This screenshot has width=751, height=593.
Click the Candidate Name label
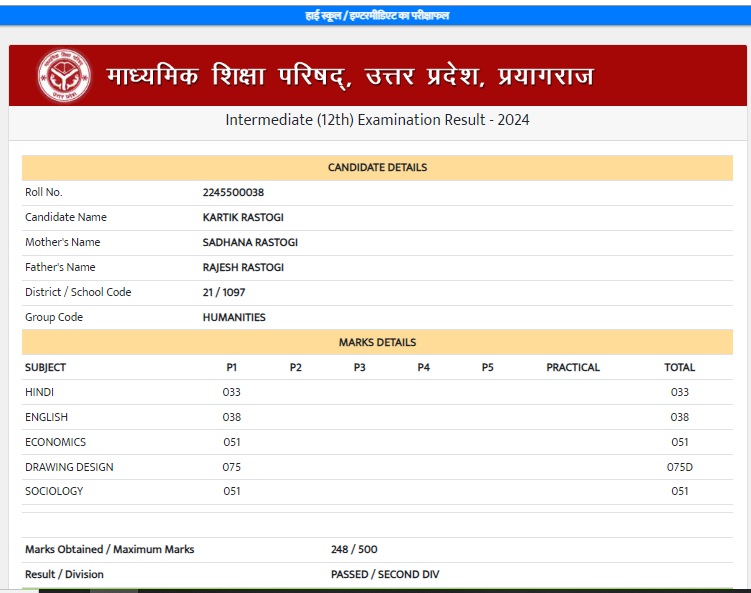[x=66, y=217]
